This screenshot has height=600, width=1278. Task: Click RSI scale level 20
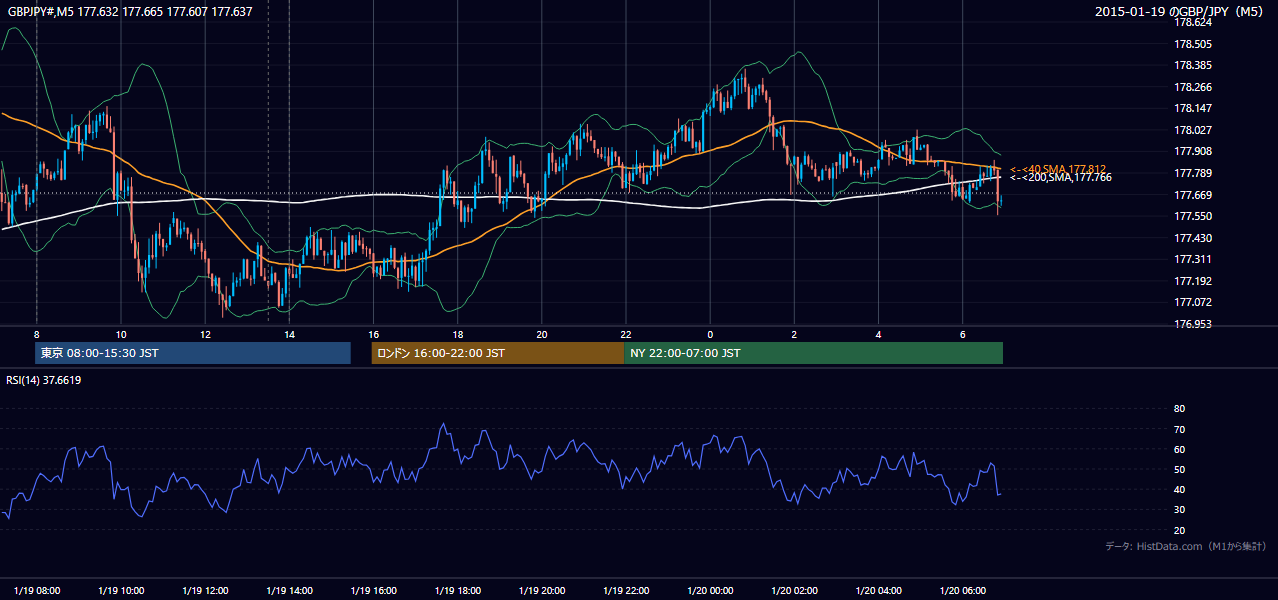coord(1180,530)
